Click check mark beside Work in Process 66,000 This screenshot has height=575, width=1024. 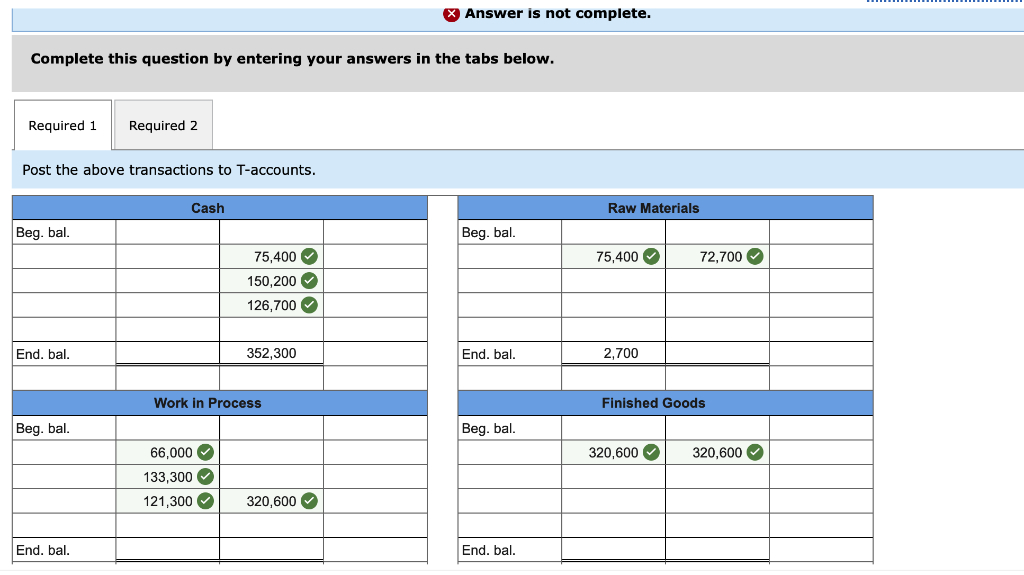[206, 452]
